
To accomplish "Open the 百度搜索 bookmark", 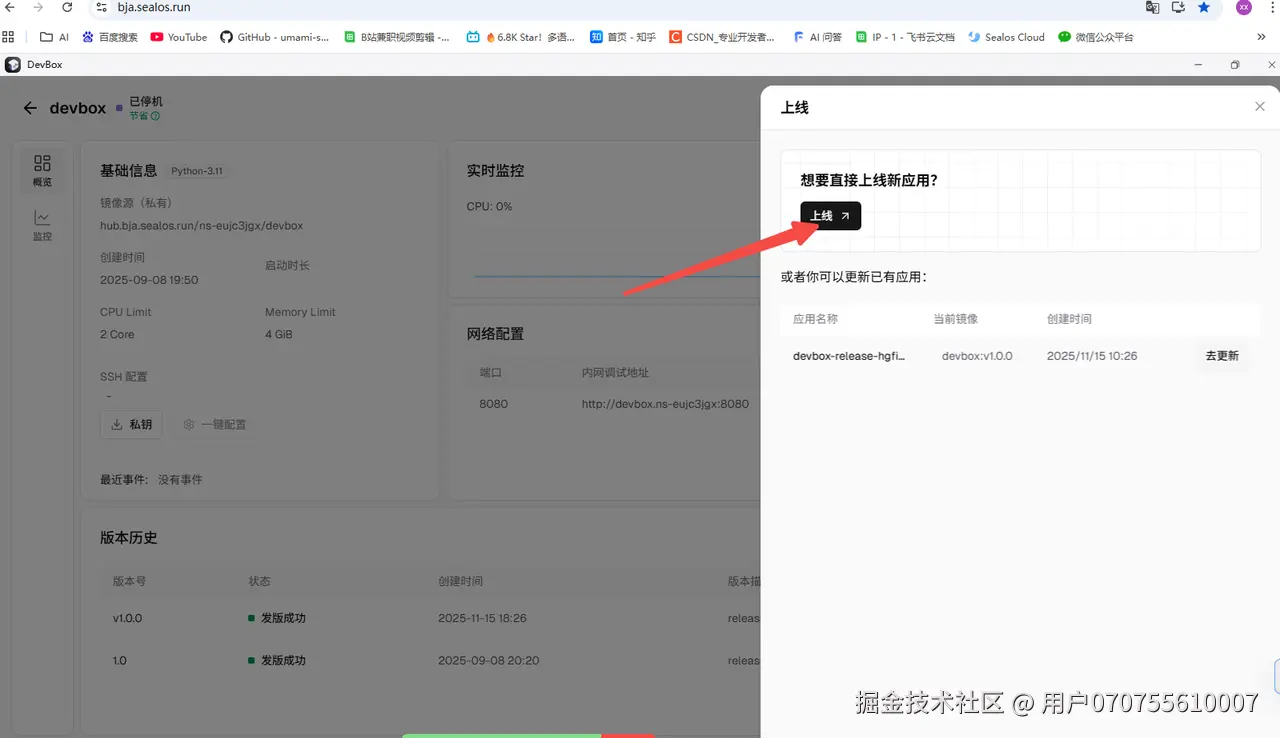I will (110, 37).
